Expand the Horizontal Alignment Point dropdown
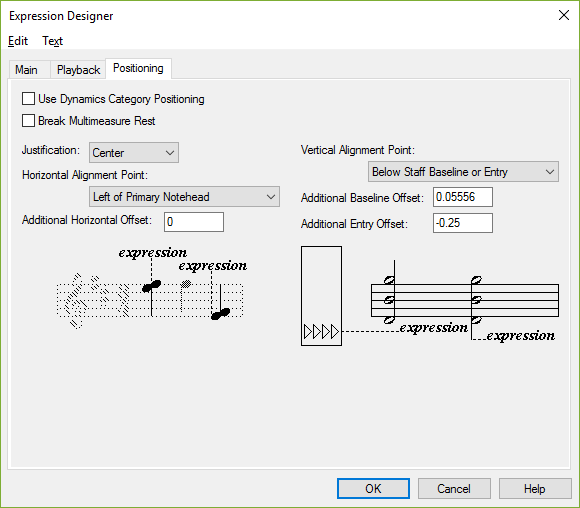Screen dimensions: 580x508 tap(184, 196)
